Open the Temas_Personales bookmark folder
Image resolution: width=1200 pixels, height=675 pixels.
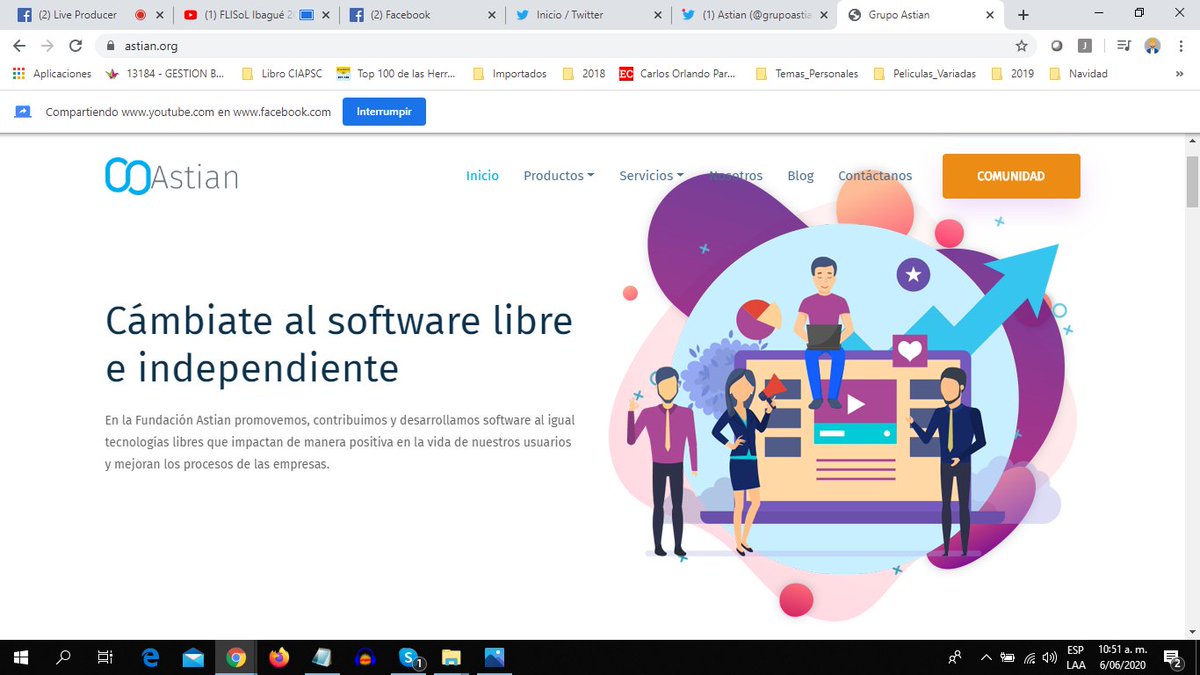tap(807, 73)
